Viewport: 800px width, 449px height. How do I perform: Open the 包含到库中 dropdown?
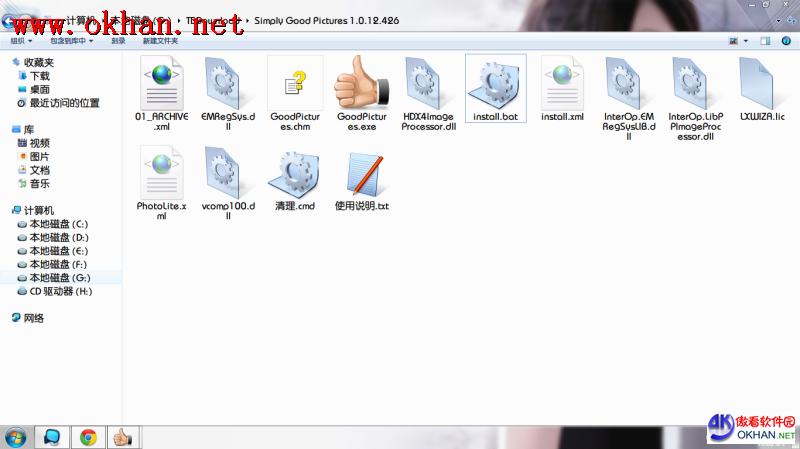[71, 41]
